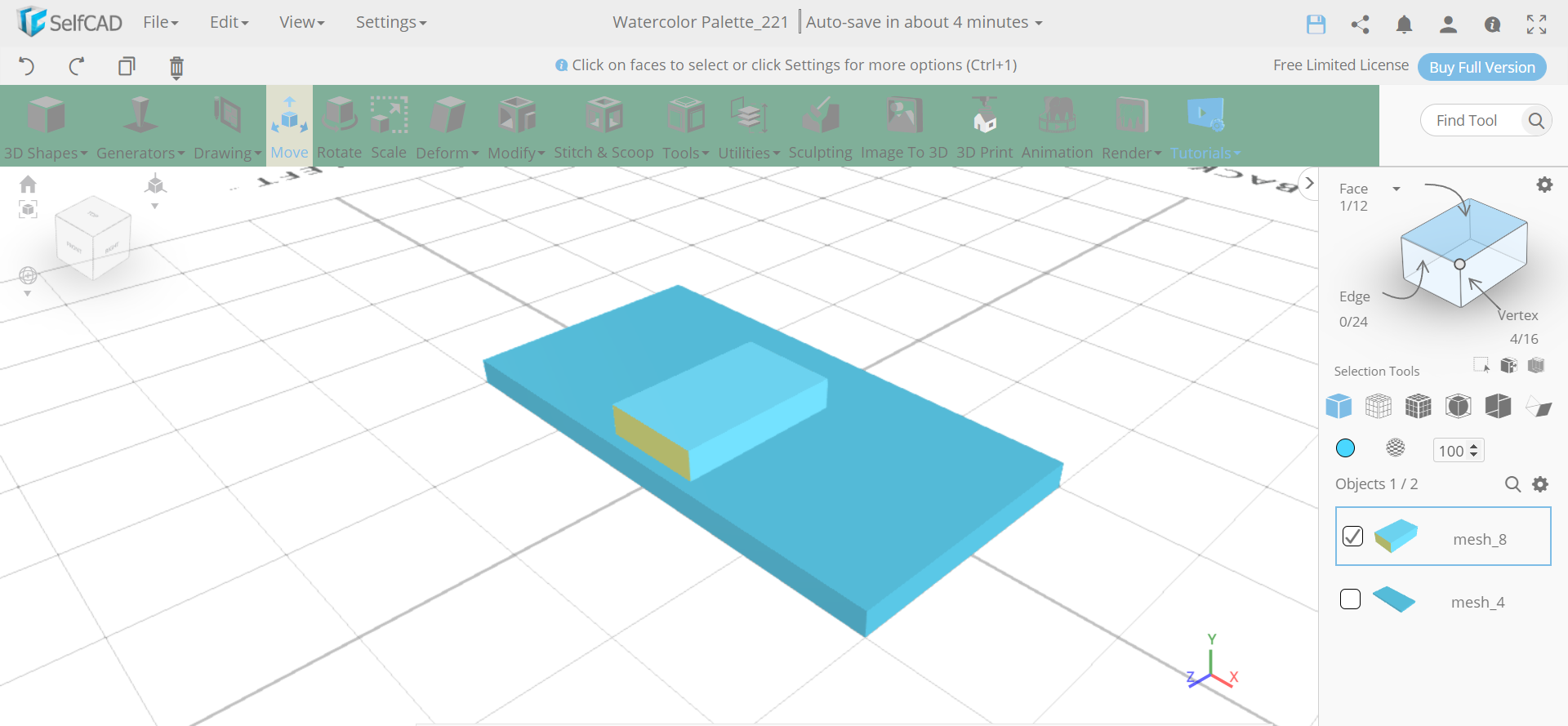Viewport: 1568px width, 726px height.
Task: Open the Settings menu
Action: (390, 22)
